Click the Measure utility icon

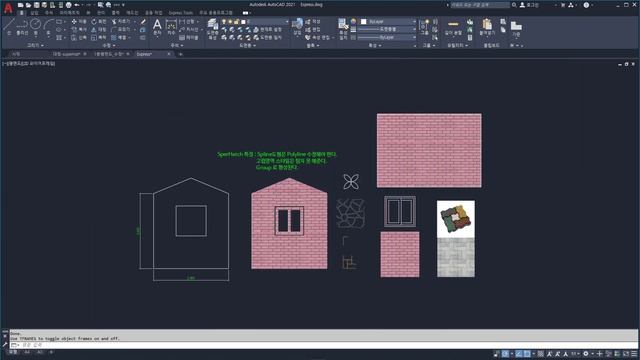(453, 25)
